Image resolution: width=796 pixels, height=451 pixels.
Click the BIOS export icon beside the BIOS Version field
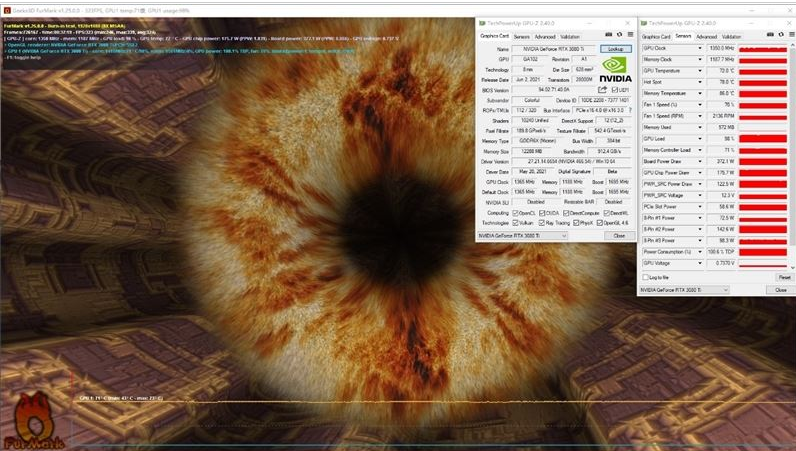click(x=600, y=89)
